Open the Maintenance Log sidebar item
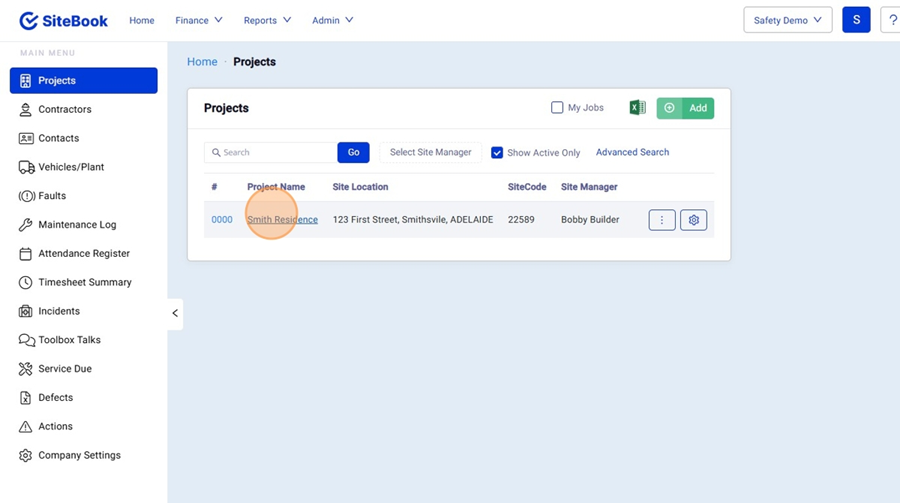 coord(76,225)
